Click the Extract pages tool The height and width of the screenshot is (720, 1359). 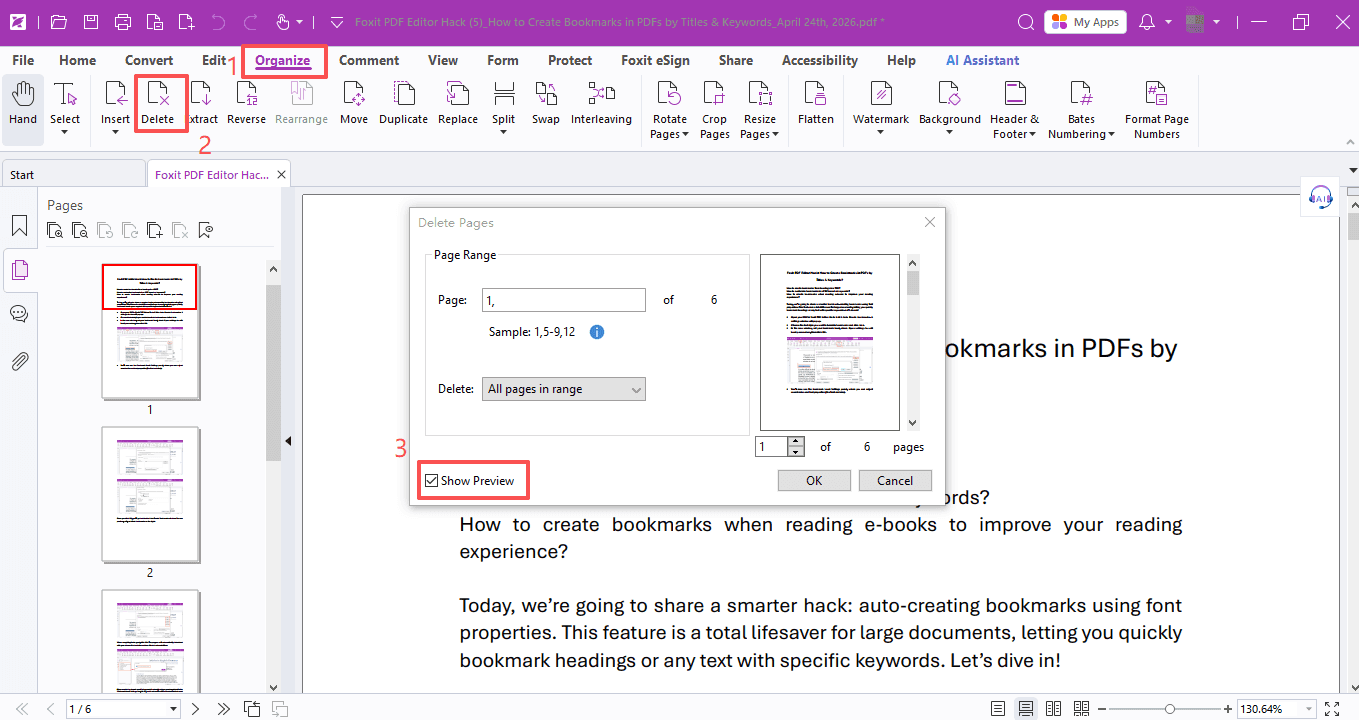[x=202, y=104]
